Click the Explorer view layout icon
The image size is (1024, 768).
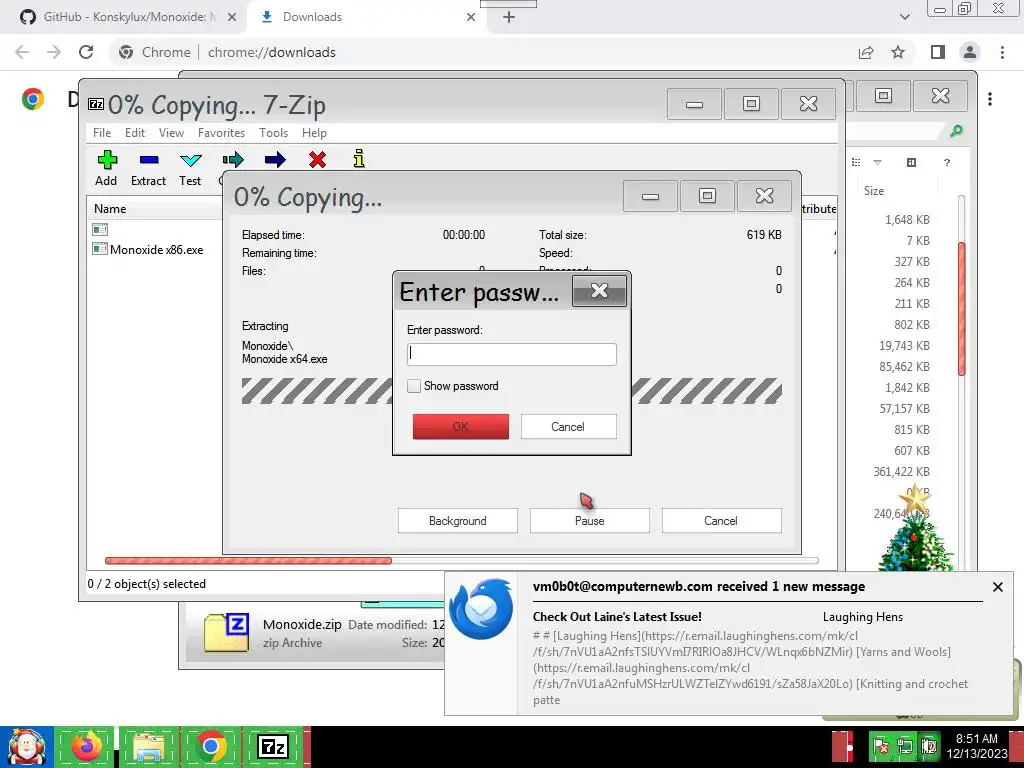856,163
